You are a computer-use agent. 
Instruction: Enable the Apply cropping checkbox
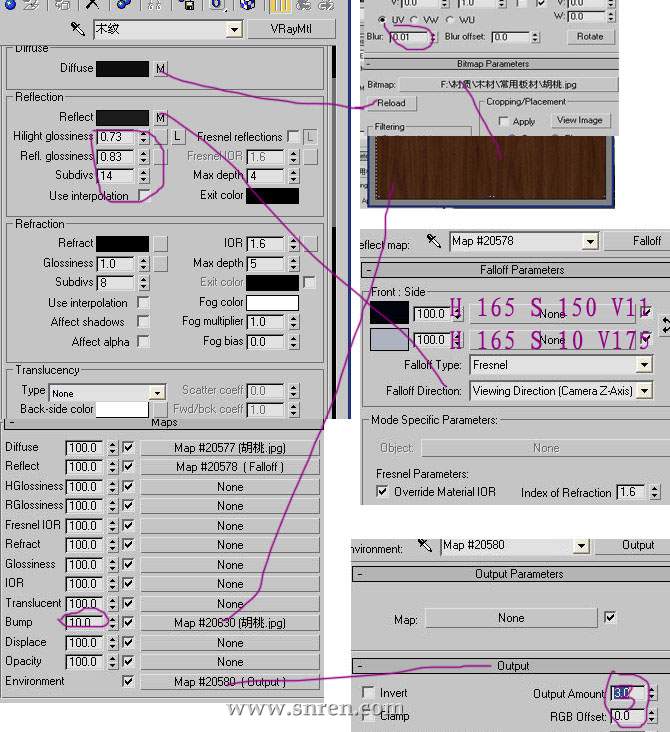[503, 121]
